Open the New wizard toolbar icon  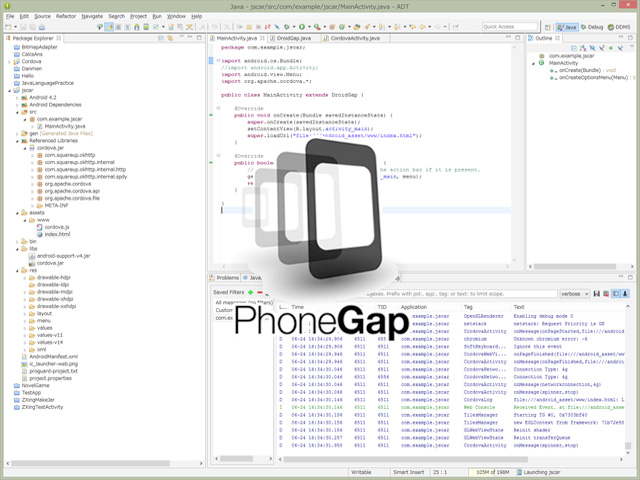coord(8,27)
